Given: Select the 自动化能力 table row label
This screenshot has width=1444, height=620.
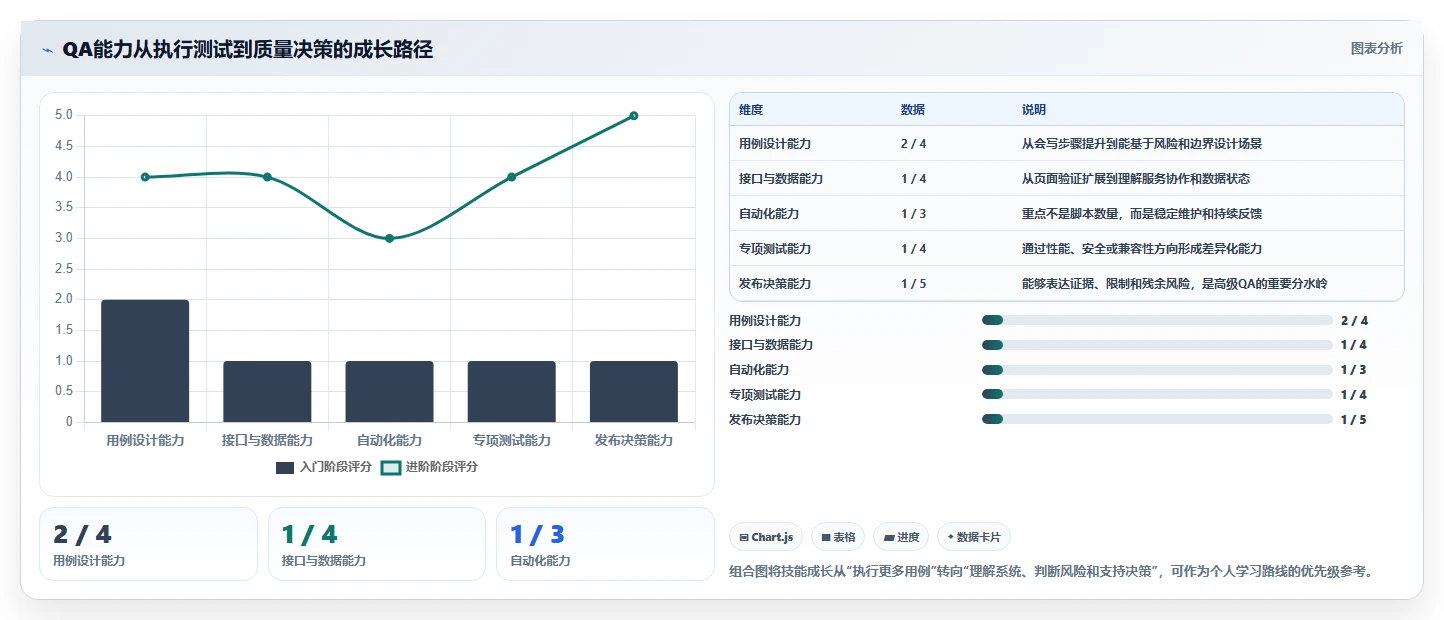Looking at the screenshot, I should pos(769,214).
